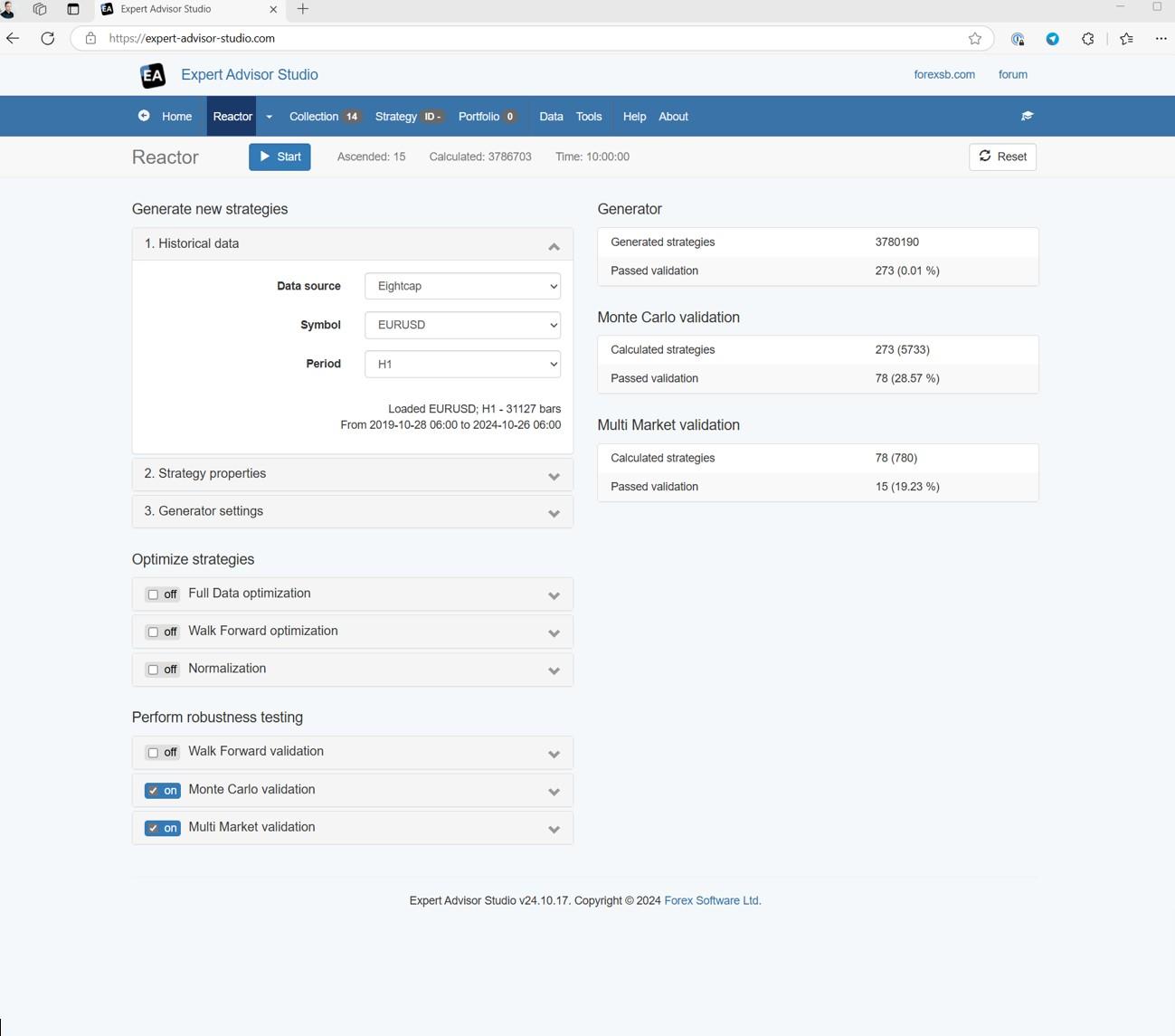1175x1036 pixels.
Task: Open the Symbol EURUSD dropdown
Action: click(462, 325)
